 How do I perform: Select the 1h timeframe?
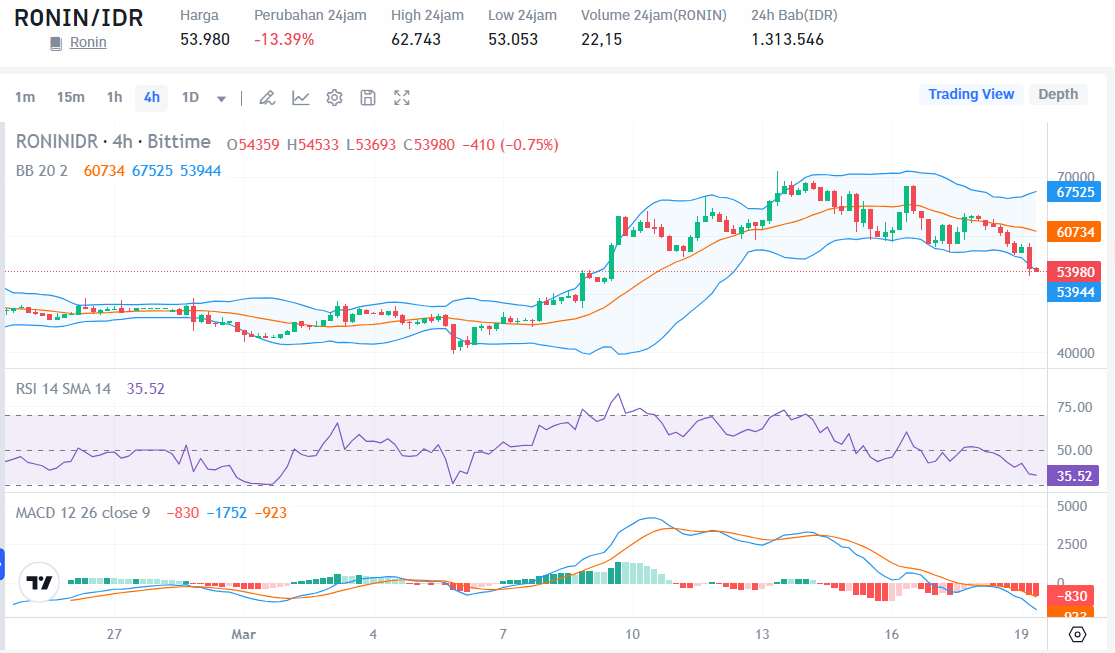click(114, 97)
